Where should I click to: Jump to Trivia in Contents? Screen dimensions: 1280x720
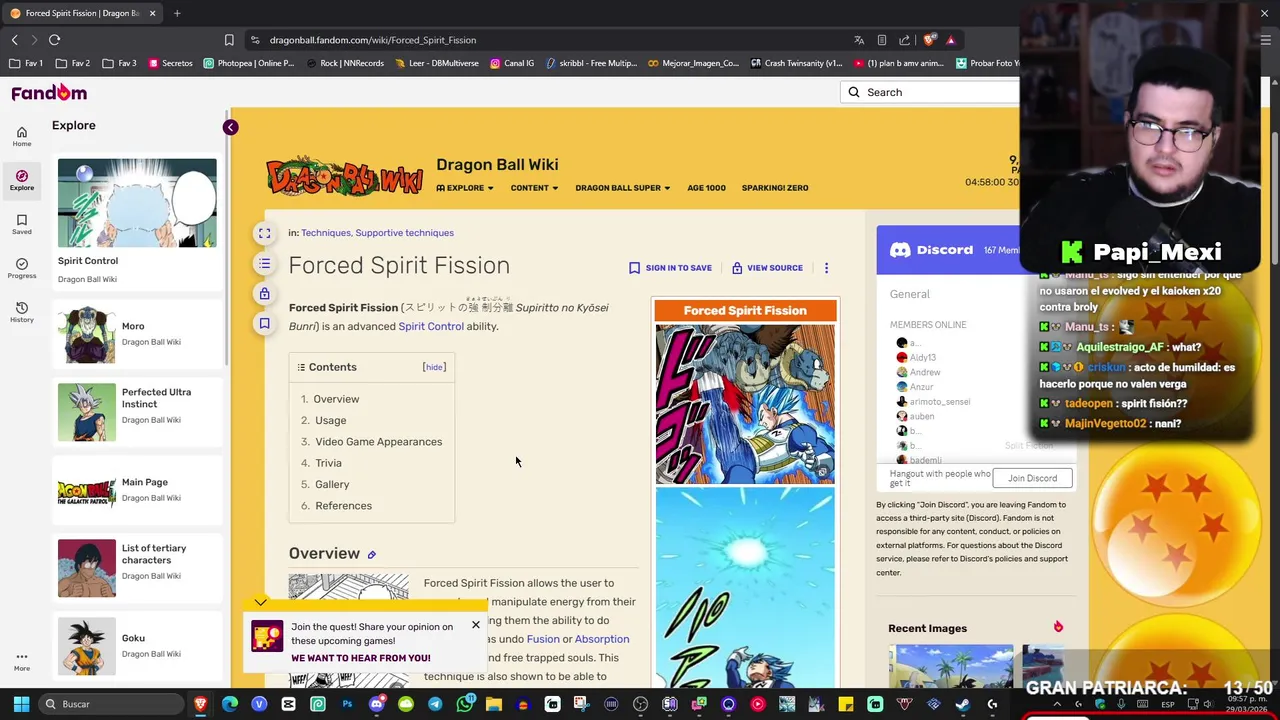[328, 463]
